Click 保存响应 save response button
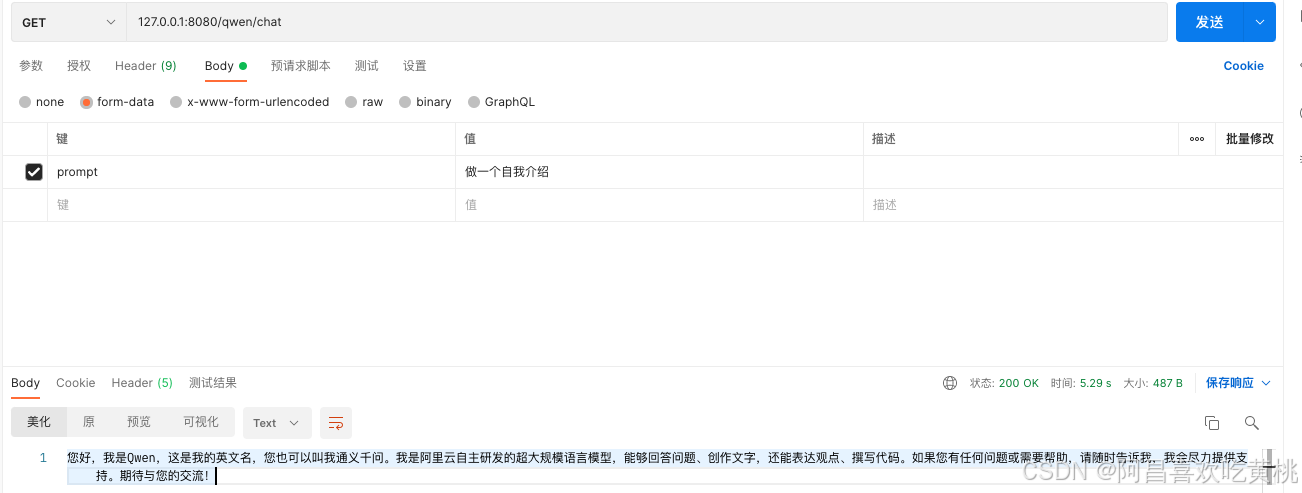 tap(1230, 383)
